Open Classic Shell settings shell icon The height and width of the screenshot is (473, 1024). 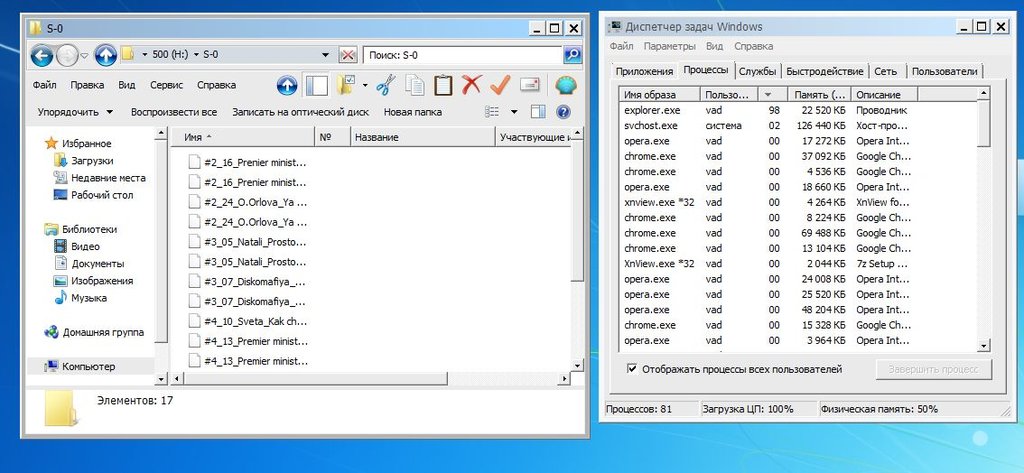[x=566, y=86]
